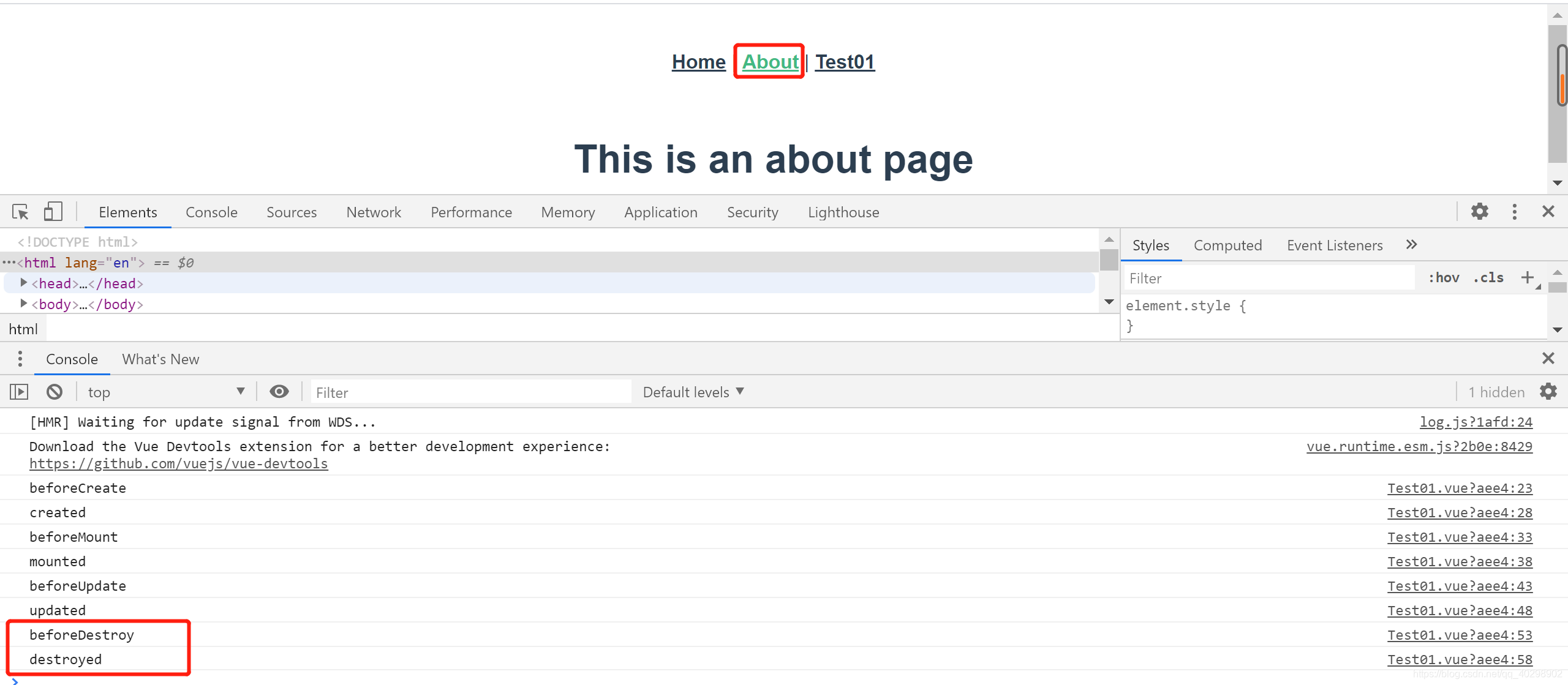Open the Performance tab
Image resolution: width=1568 pixels, height=685 pixels.
471,212
